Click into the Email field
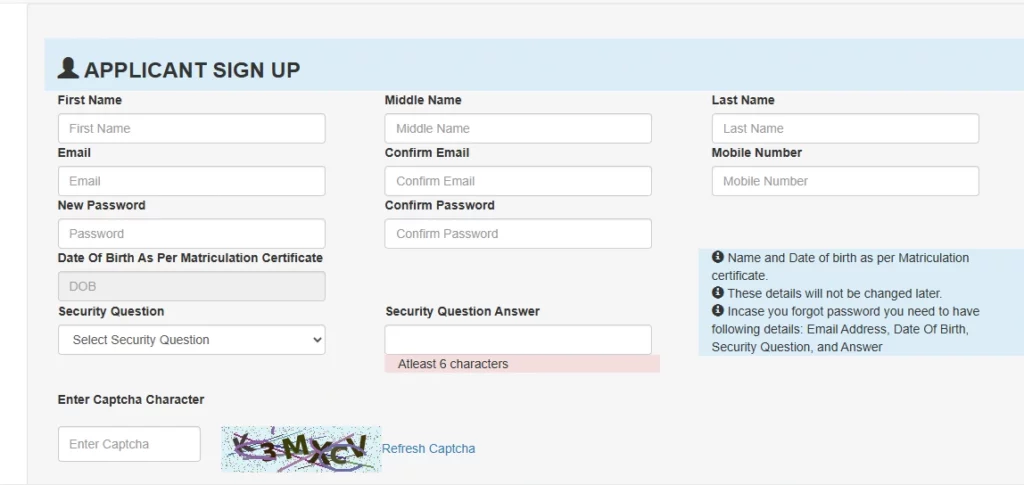The height and width of the screenshot is (485, 1024). point(191,181)
